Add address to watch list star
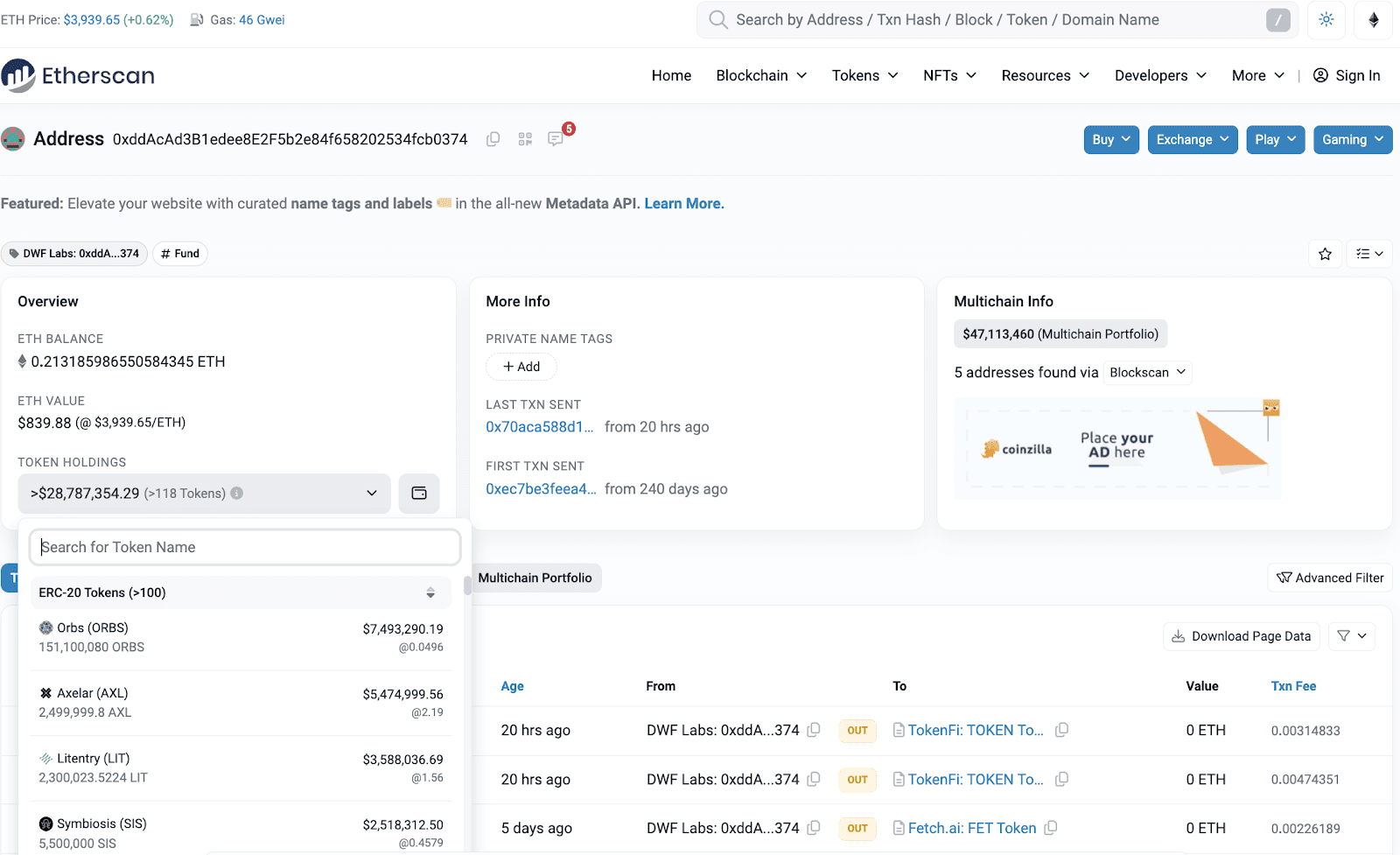 (x=1326, y=254)
